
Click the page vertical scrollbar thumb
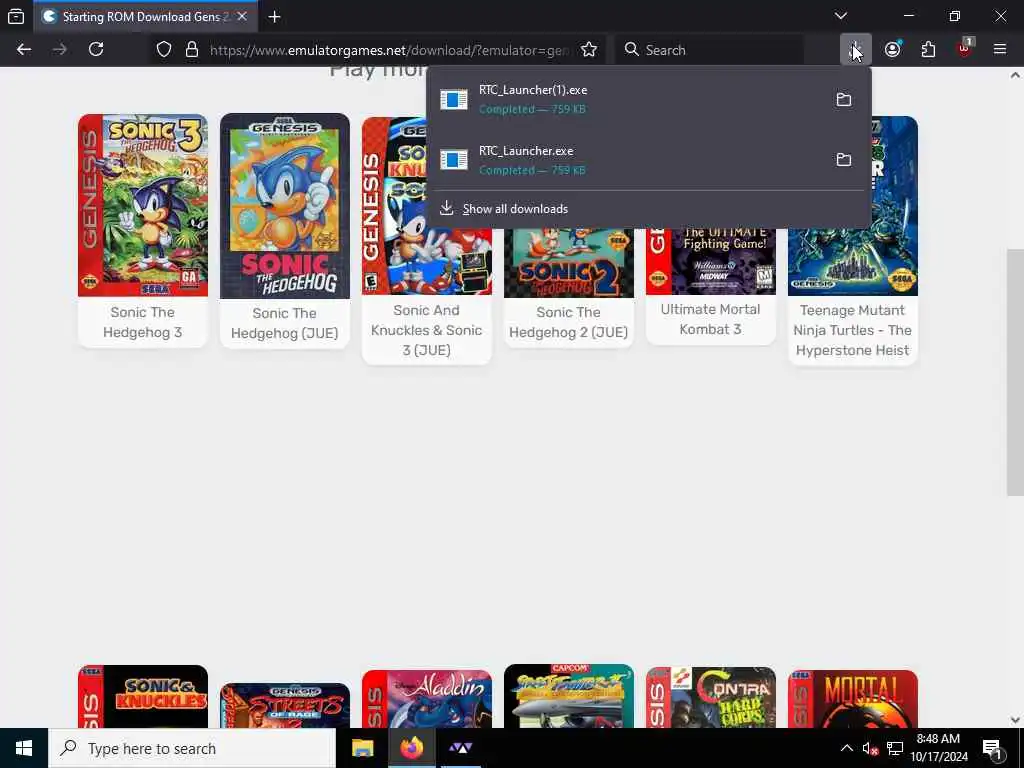pos(1015,372)
